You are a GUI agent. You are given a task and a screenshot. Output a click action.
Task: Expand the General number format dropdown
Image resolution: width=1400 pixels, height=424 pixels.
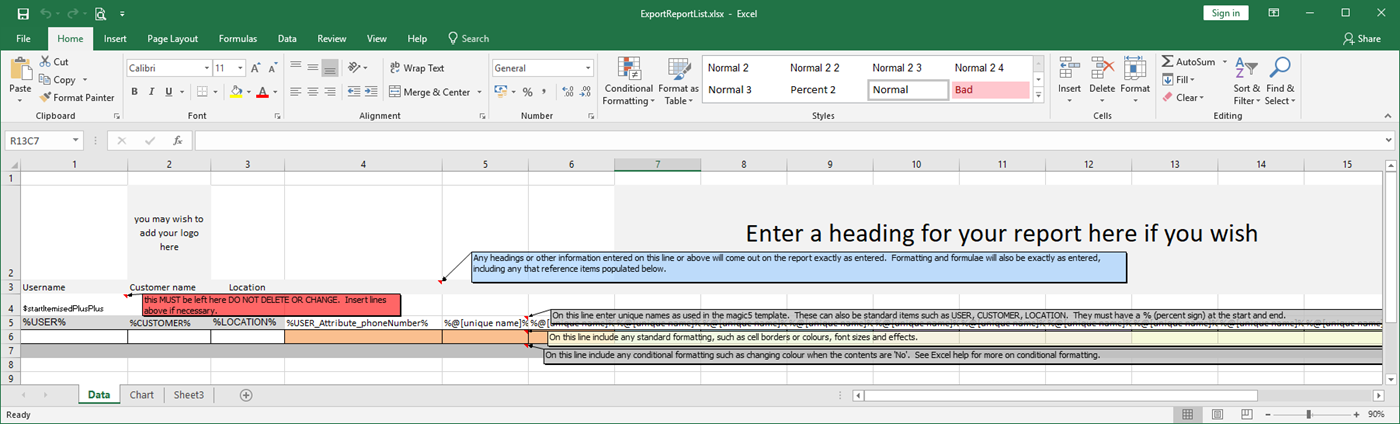tap(588, 68)
